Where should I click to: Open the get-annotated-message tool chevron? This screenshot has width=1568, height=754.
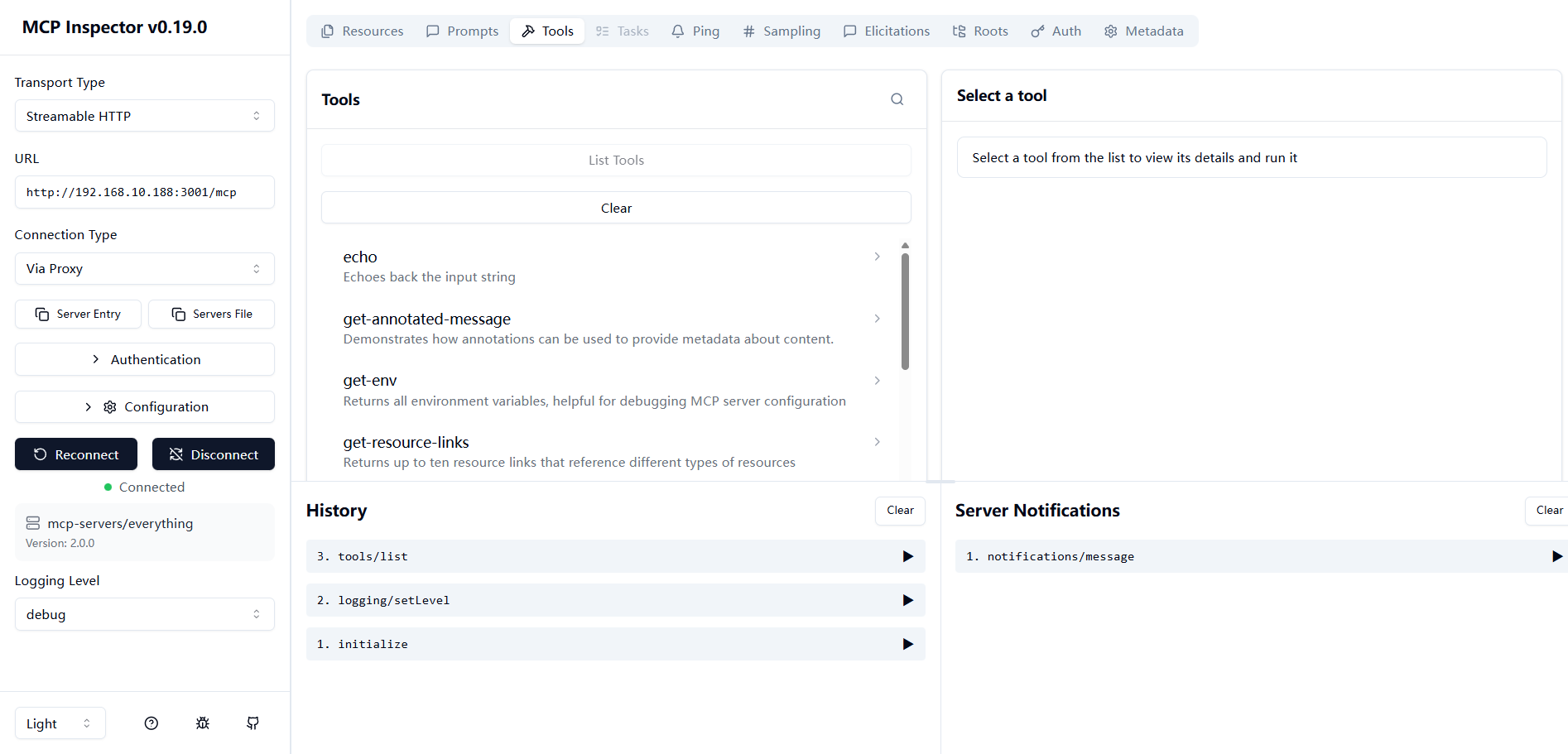pyautogui.click(x=877, y=319)
